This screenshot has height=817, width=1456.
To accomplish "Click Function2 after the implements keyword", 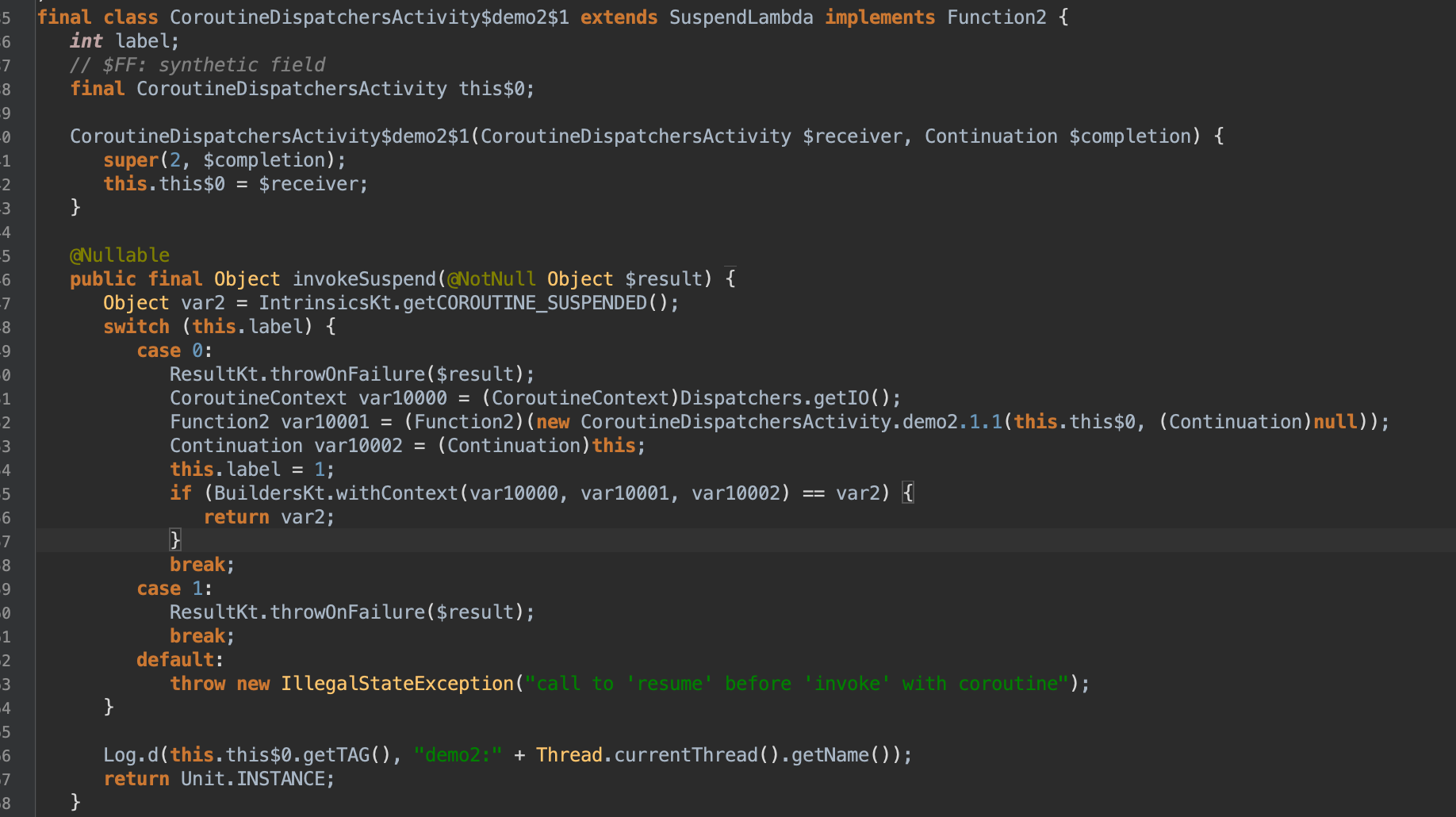I will click(996, 17).
